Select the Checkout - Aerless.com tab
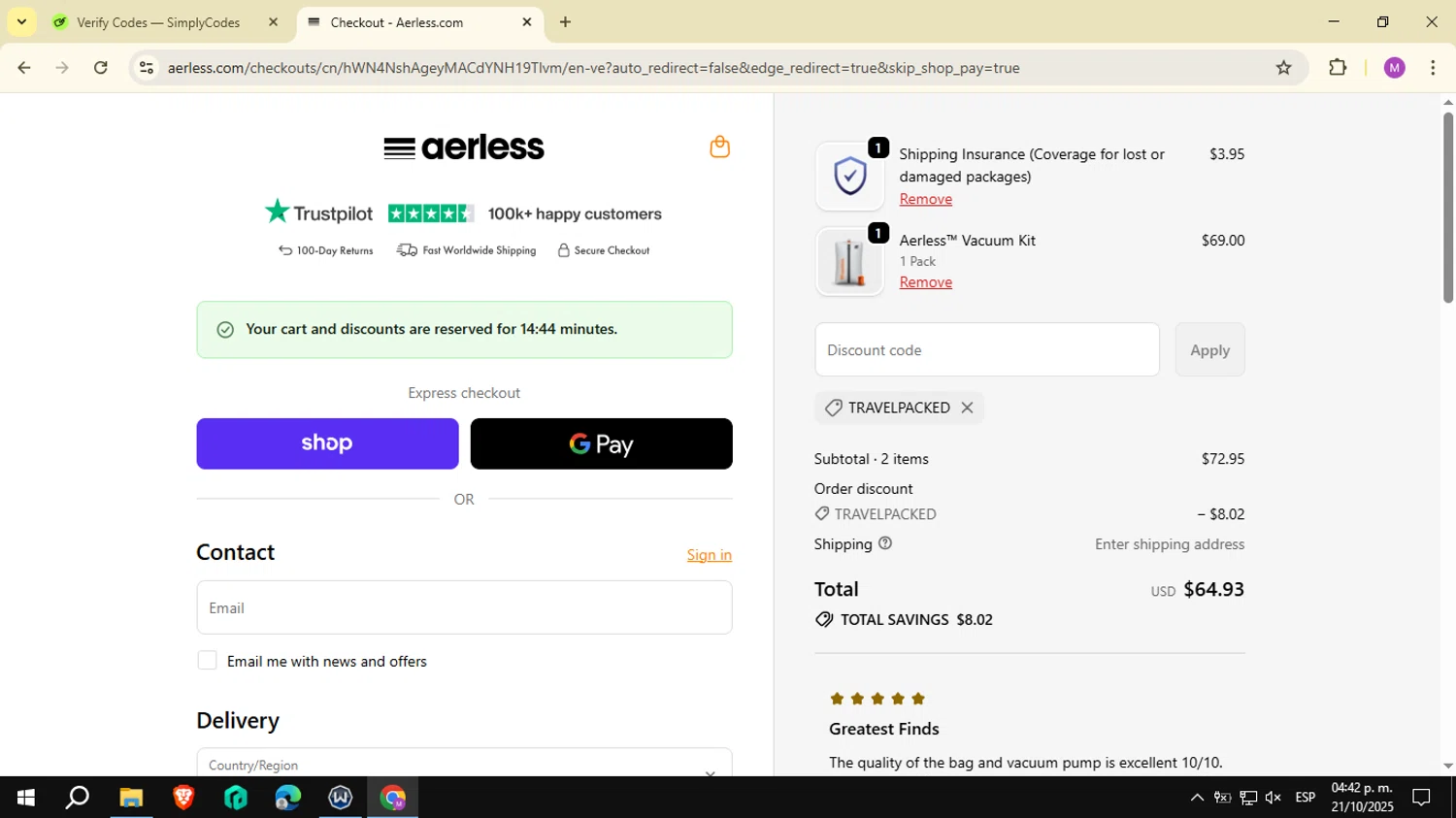Screen dimensions: 1456x818 pyautogui.click(x=397, y=22)
